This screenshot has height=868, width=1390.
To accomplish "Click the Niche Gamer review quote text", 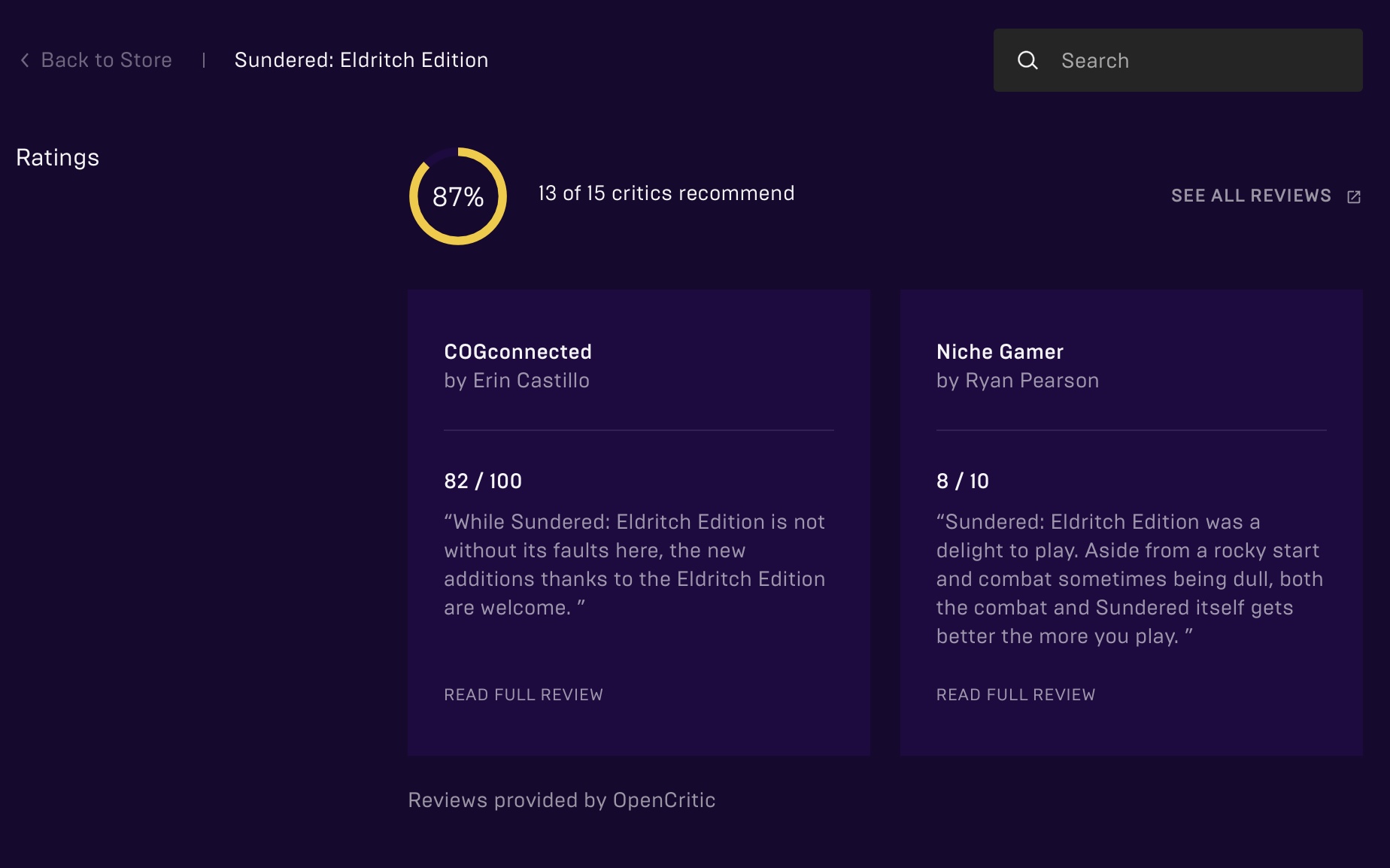I will coord(1130,579).
